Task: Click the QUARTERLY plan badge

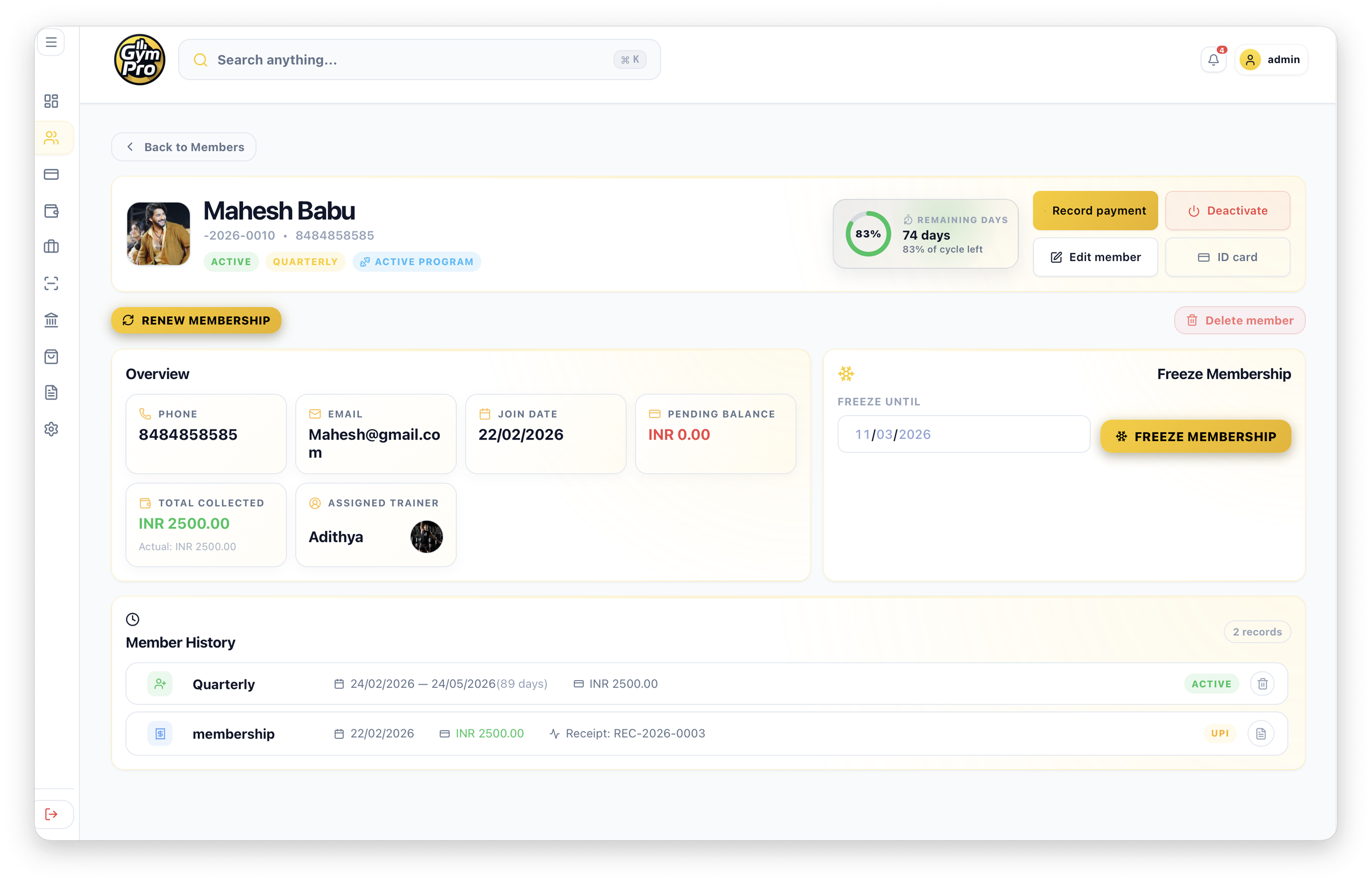Action: (305, 261)
